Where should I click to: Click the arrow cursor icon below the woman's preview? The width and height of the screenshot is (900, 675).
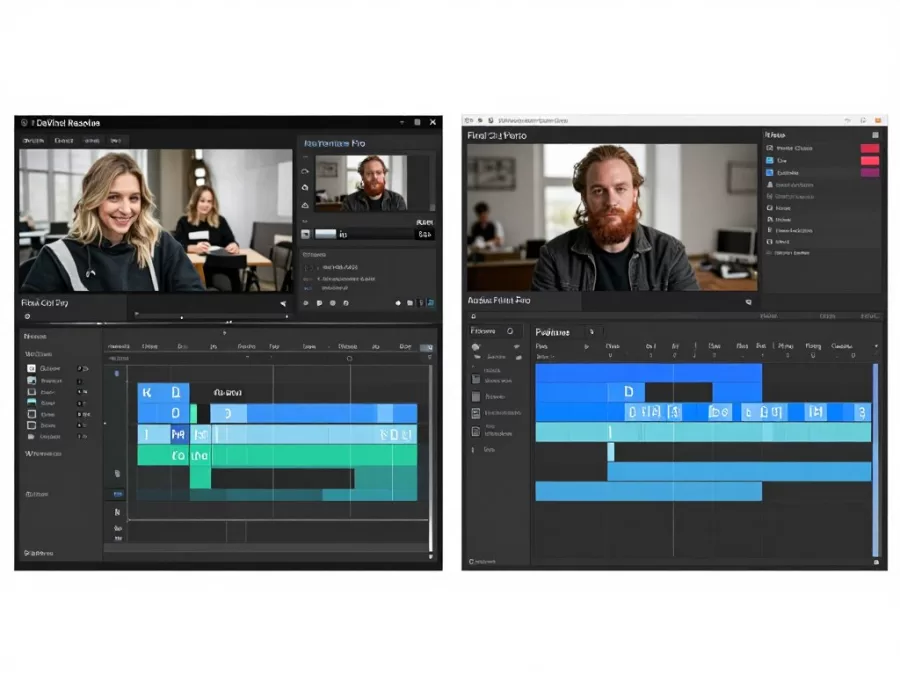pos(283,304)
